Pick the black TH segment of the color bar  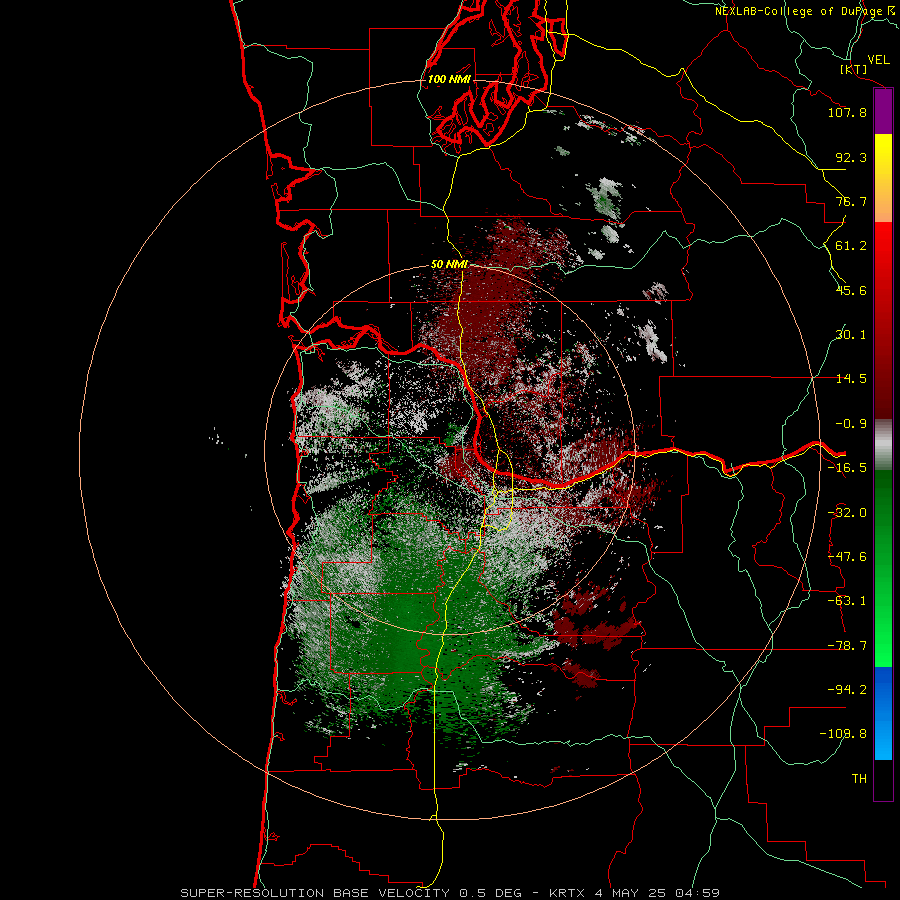883,779
